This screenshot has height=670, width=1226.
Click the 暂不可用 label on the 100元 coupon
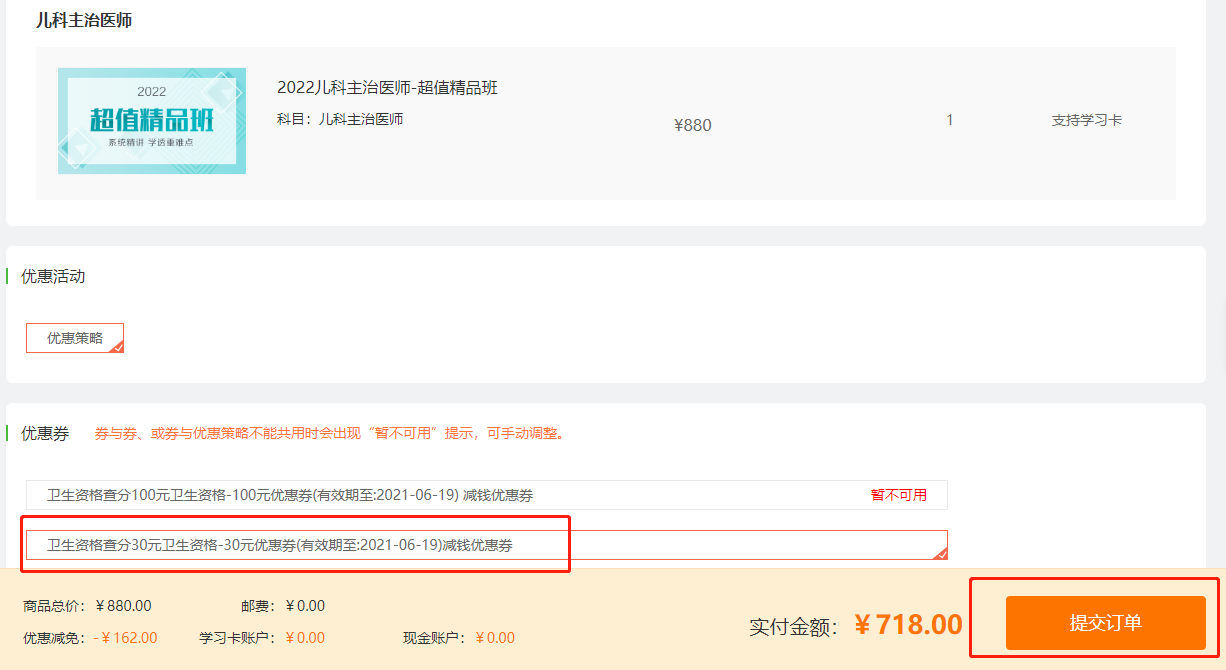tap(898, 495)
